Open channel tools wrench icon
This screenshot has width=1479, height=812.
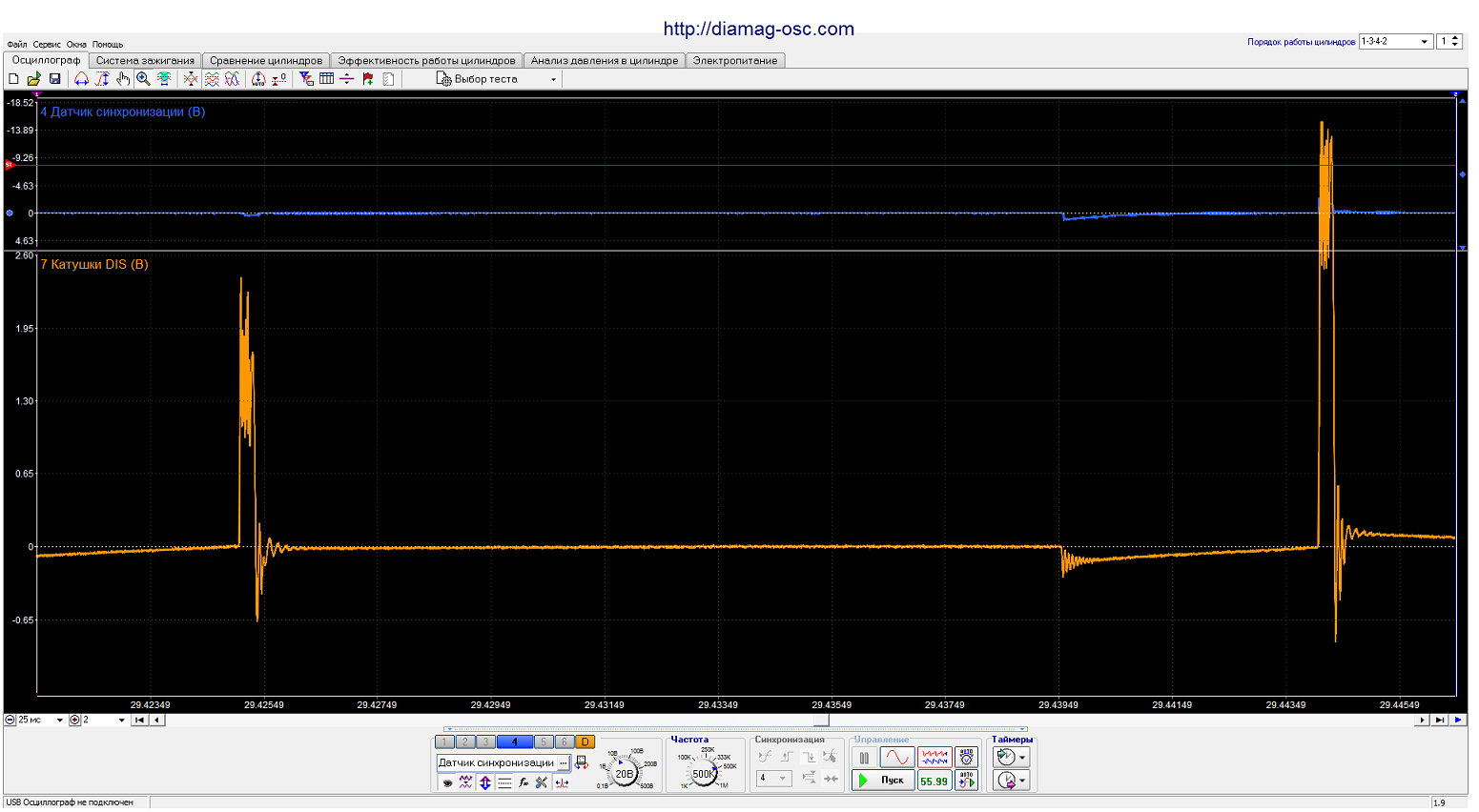coord(542,782)
